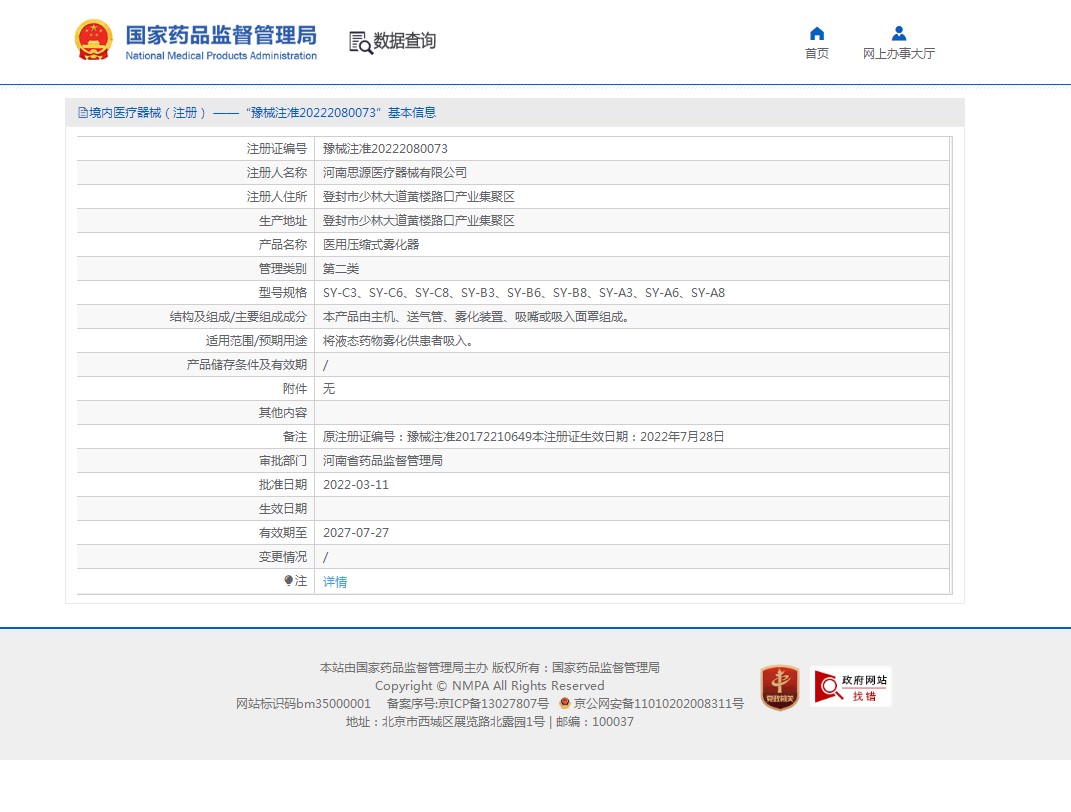Select the model list starting SY-C3
Viewport: 1071px width, 812px height.
click(524, 293)
